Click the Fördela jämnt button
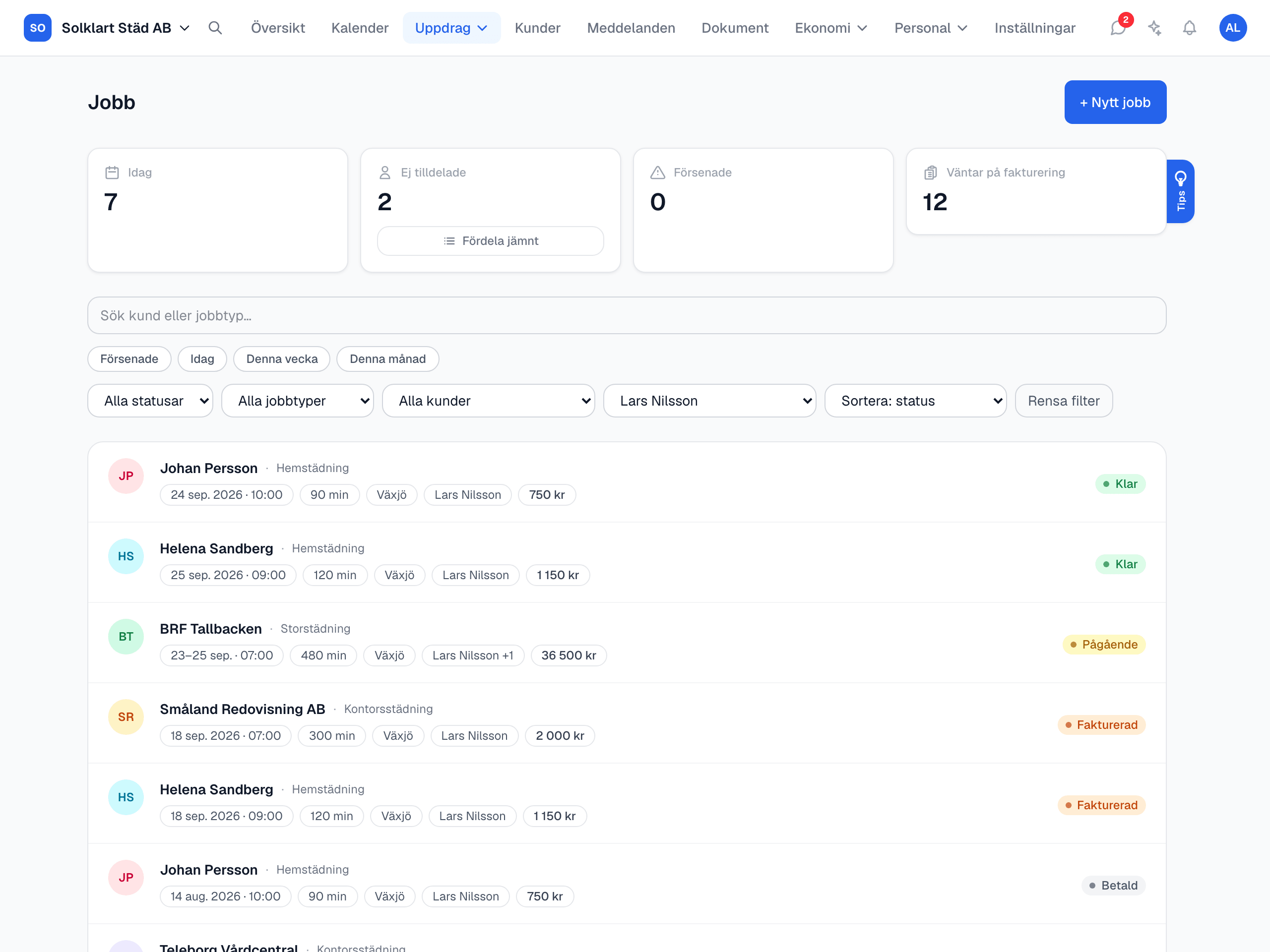Image resolution: width=1270 pixels, height=952 pixels. [490, 241]
